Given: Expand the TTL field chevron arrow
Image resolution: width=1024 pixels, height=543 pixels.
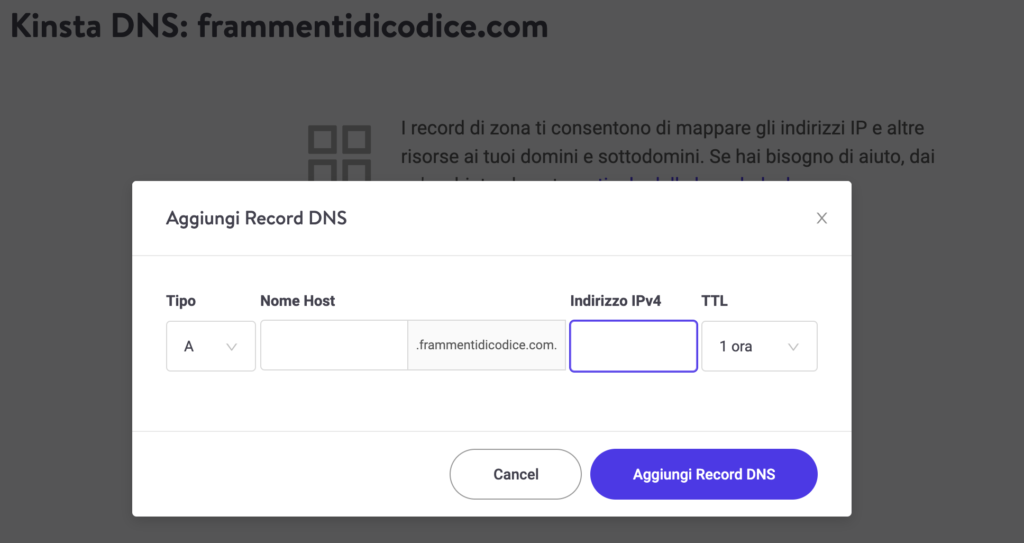Looking at the screenshot, I should 793,347.
